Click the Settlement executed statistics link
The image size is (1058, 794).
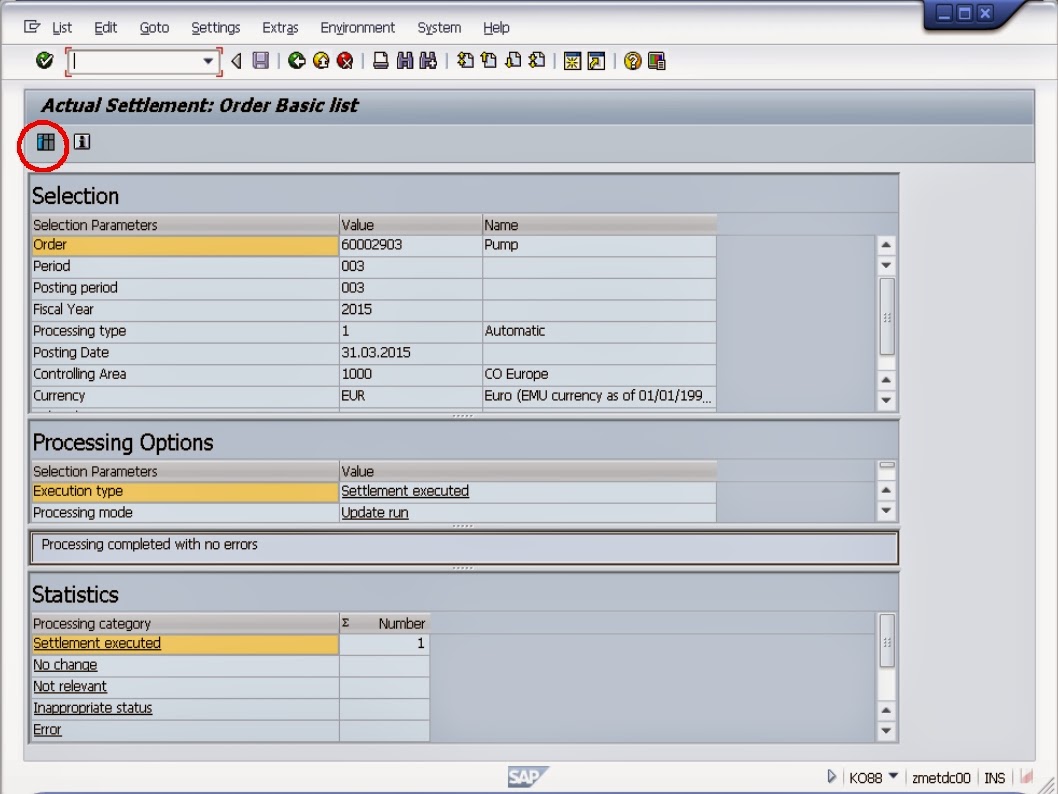point(96,644)
